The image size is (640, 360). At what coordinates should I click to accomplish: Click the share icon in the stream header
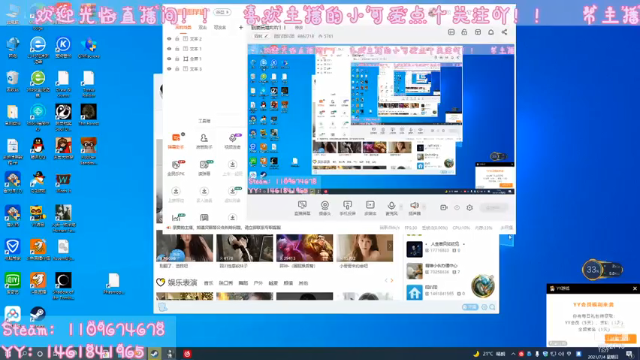point(504,32)
